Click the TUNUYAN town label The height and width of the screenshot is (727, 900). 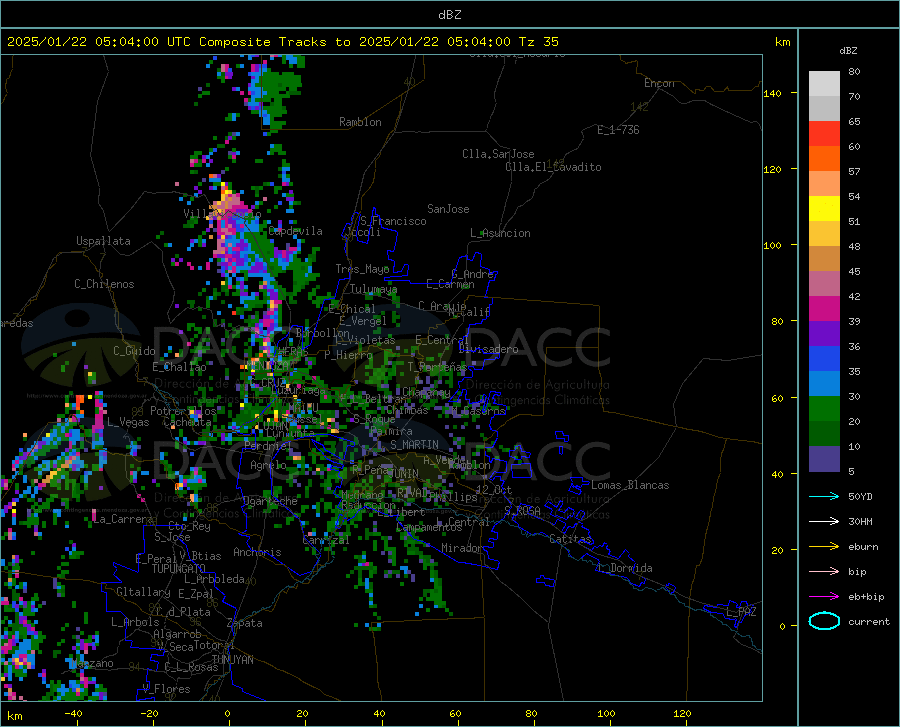[x=232, y=660]
